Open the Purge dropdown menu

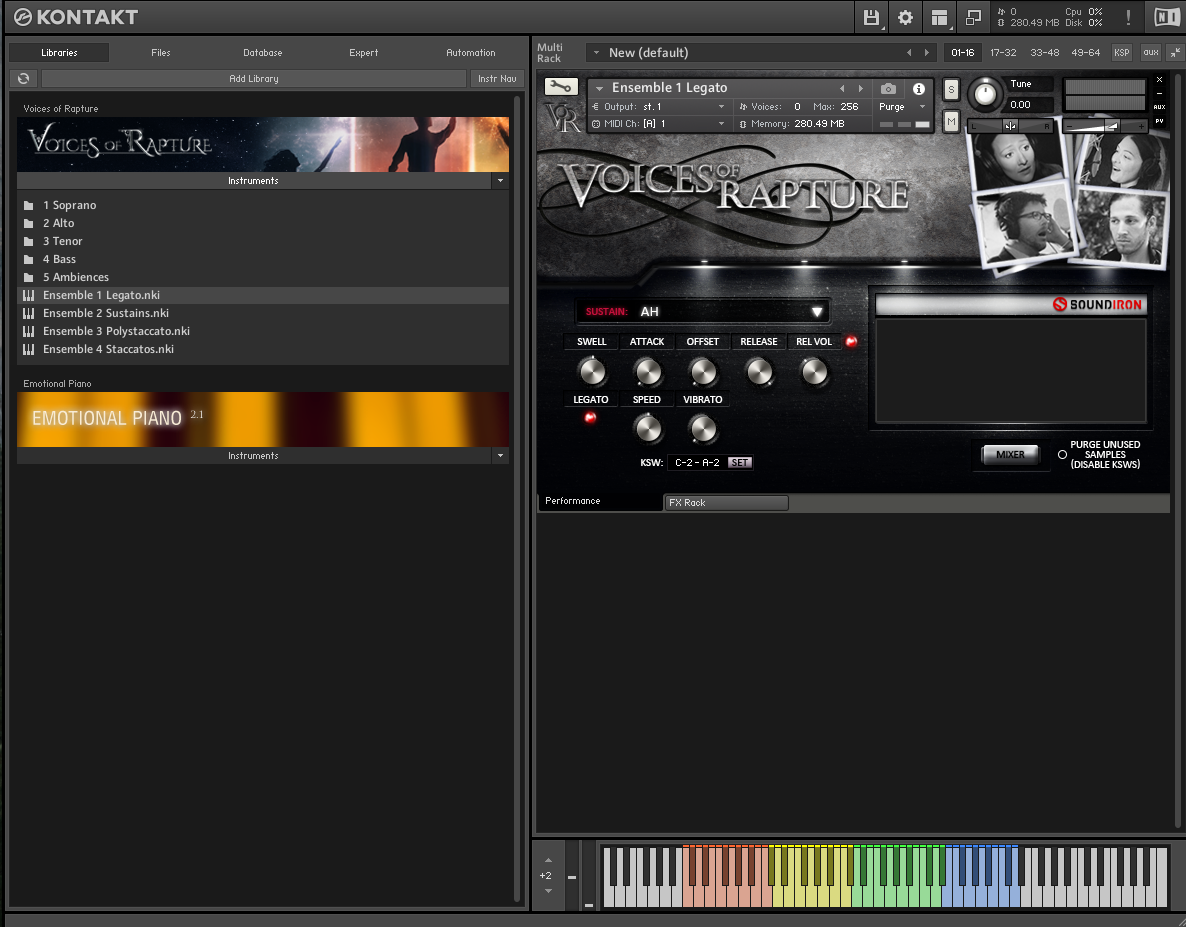pos(902,107)
